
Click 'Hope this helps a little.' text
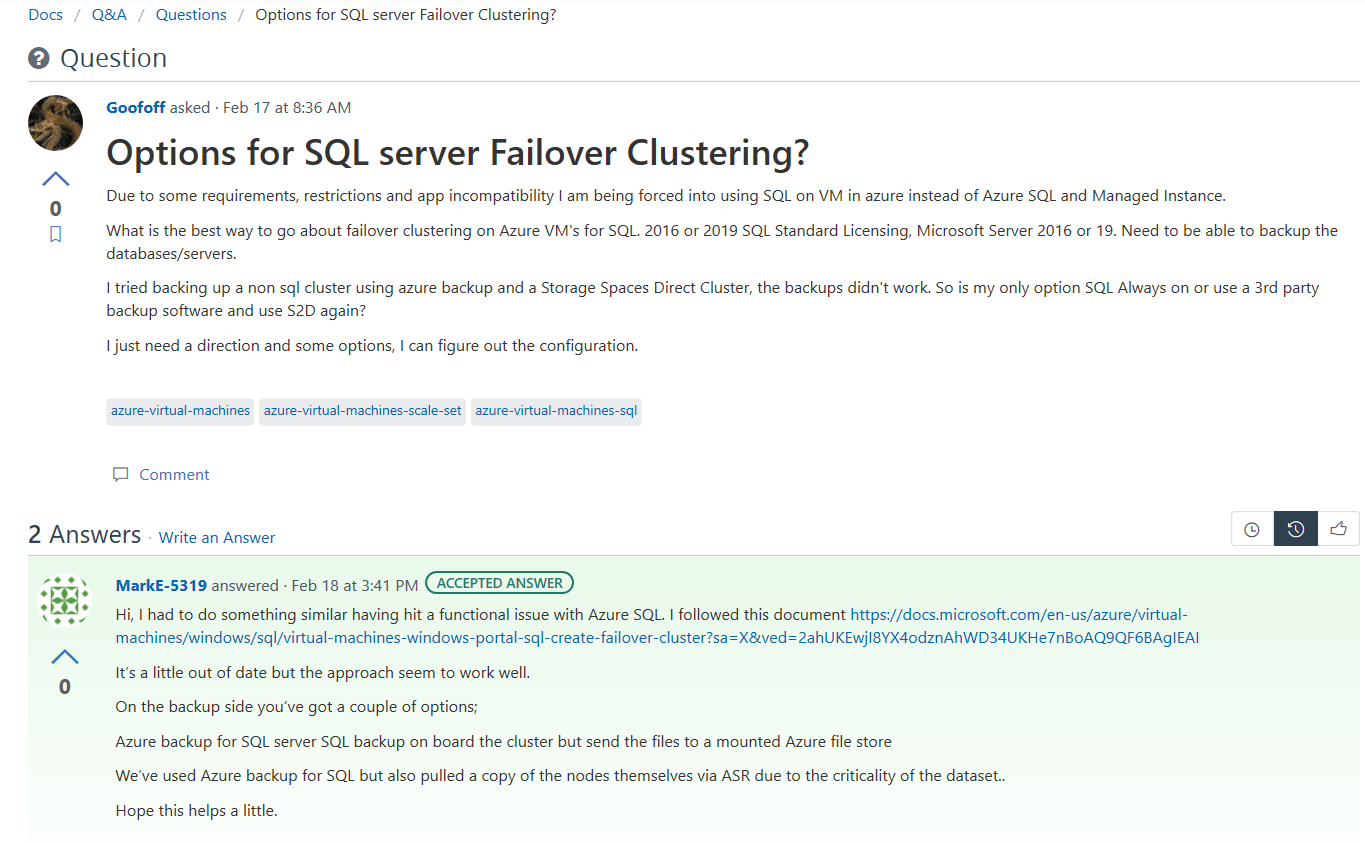(196, 810)
